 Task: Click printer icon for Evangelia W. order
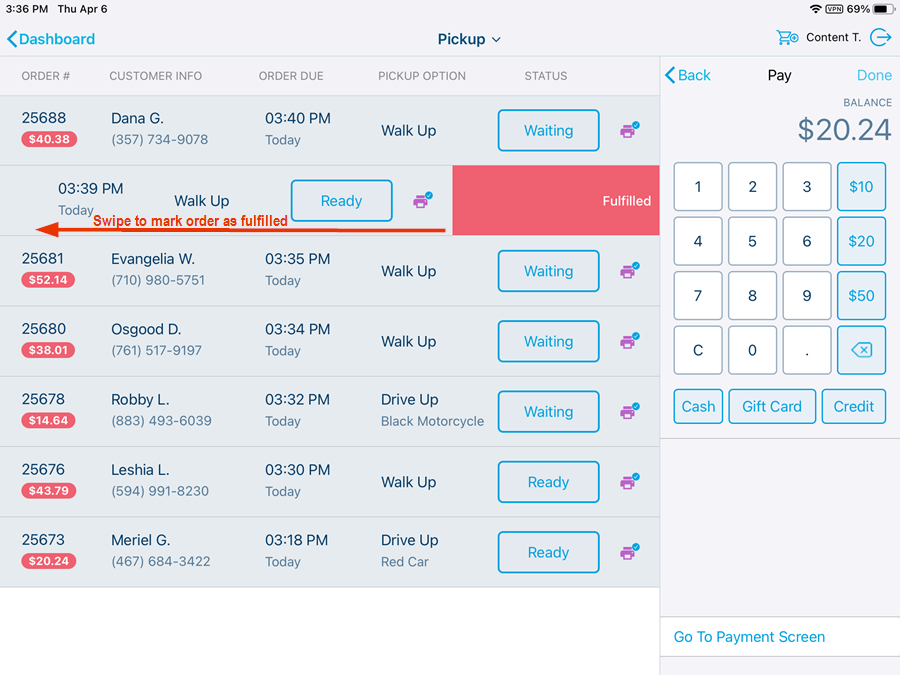pos(629,271)
